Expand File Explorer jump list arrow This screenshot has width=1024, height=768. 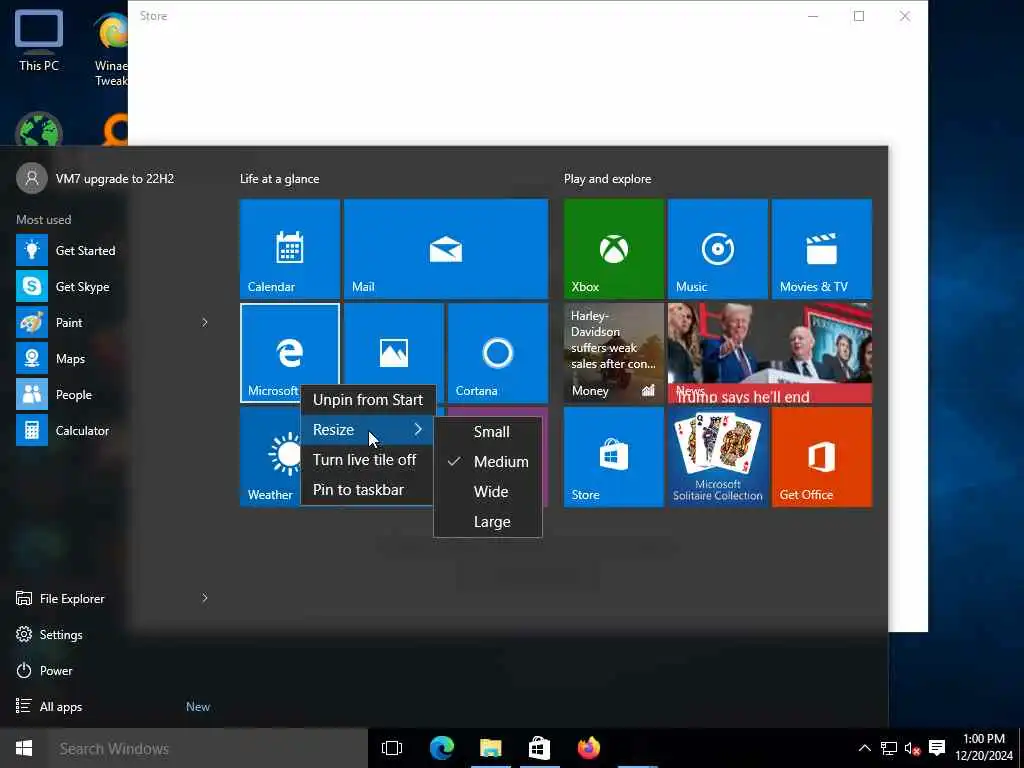pyautogui.click(x=204, y=598)
